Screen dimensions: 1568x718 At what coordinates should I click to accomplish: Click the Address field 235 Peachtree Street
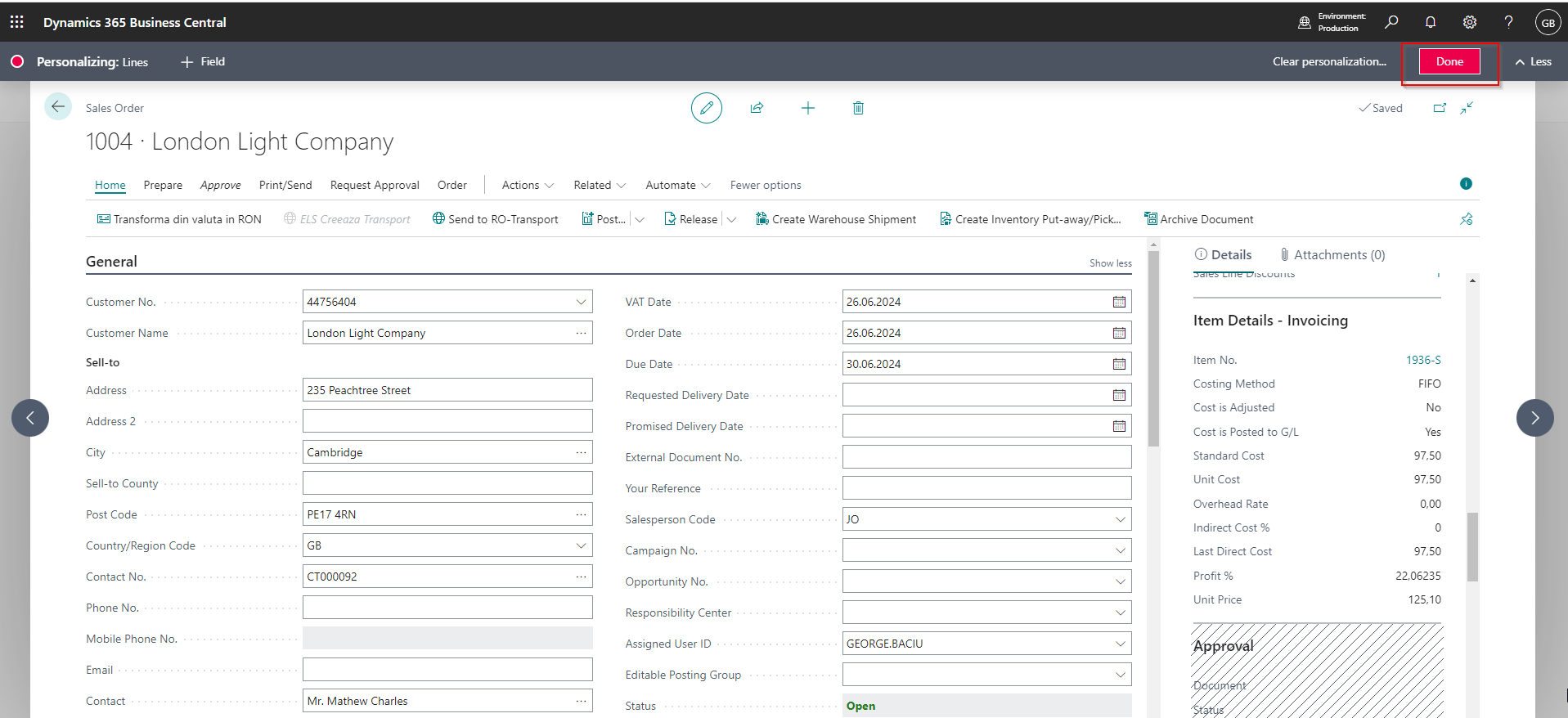point(447,390)
